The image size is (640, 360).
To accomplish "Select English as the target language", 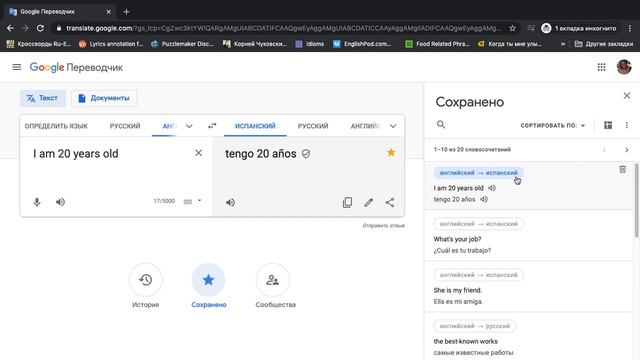I will tap(365, 126).
